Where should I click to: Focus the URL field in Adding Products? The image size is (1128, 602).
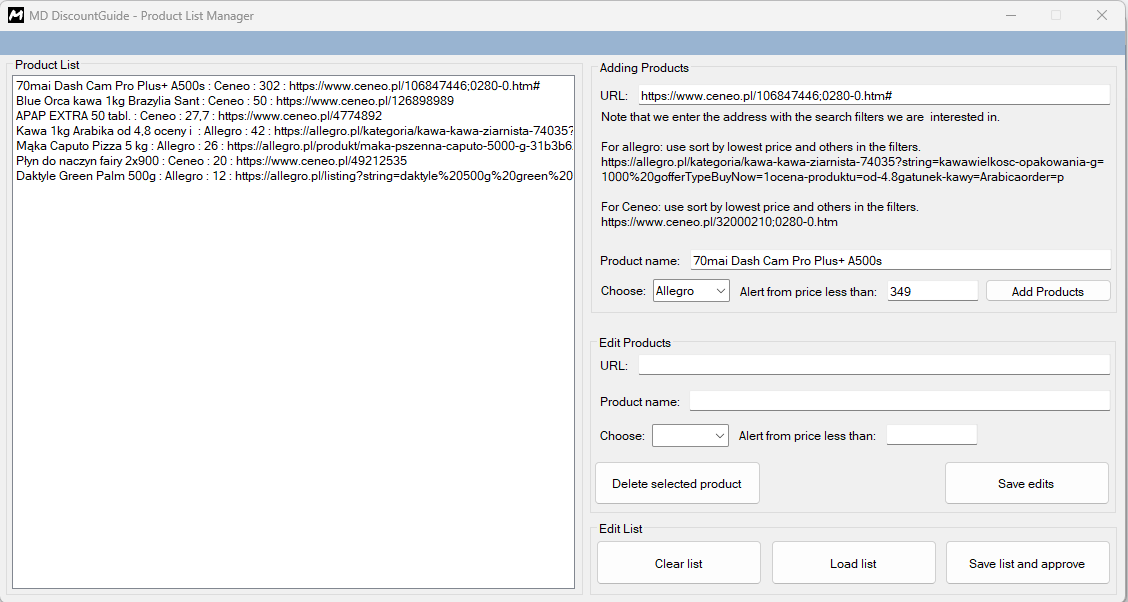click(x=874, y=95)
